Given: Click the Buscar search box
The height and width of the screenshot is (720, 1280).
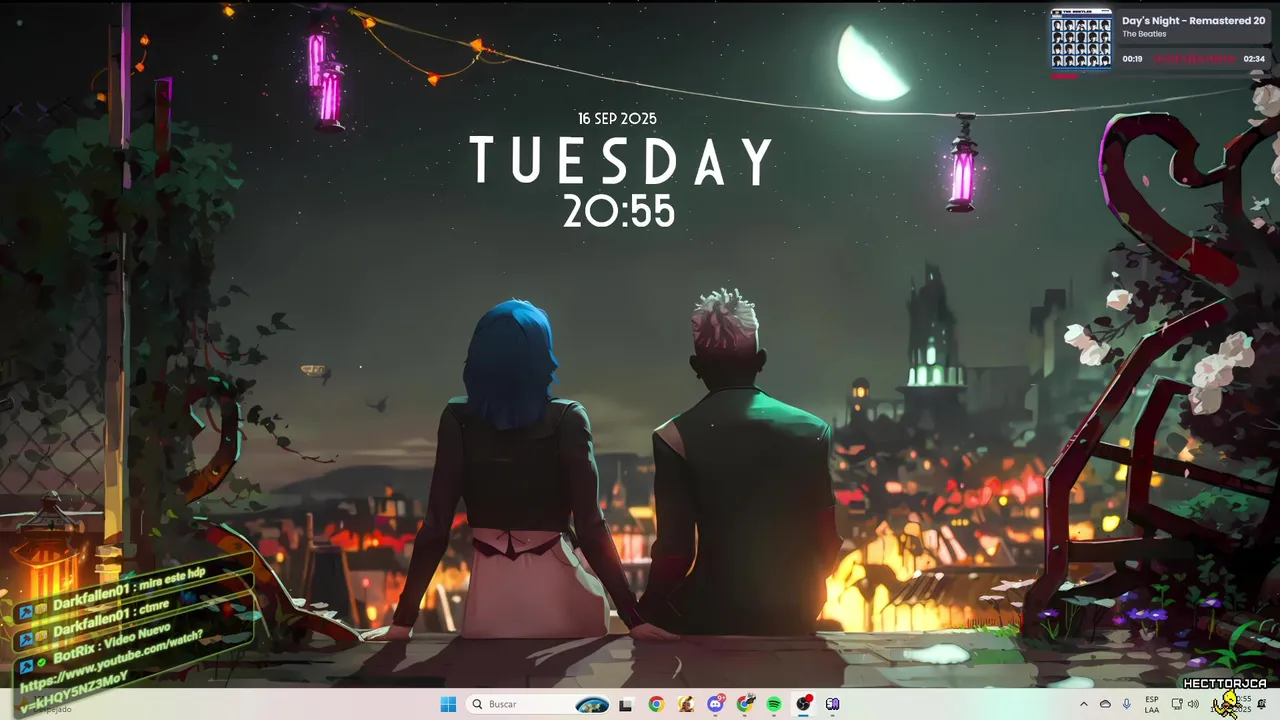Looking at the screenshot, I should (539, 704).
